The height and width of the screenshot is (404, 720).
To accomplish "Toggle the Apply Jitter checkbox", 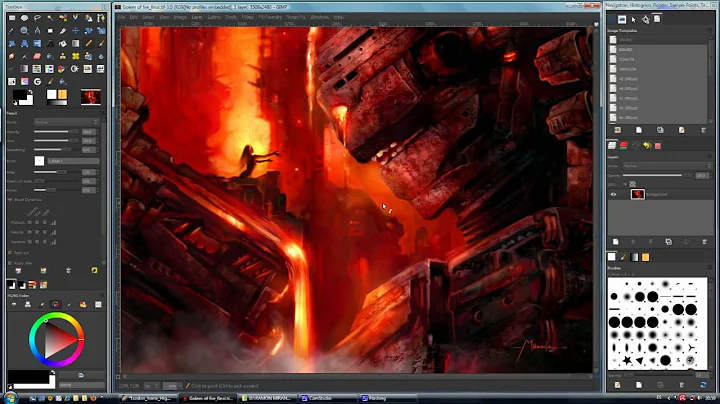I will point(10,263).
